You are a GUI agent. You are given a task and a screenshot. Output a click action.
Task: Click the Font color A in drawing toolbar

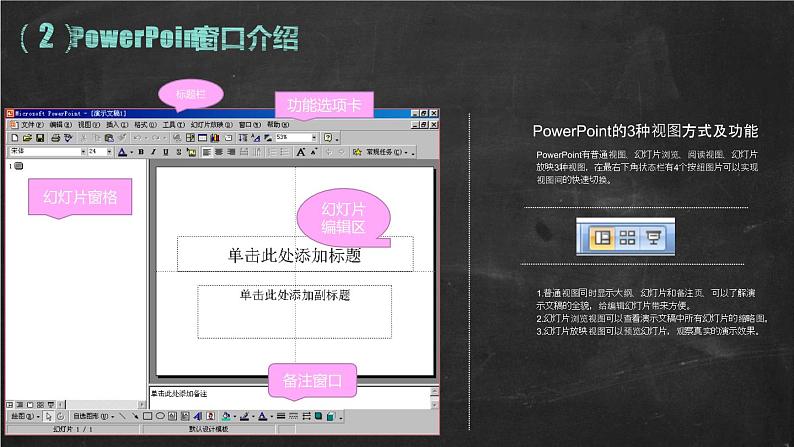(x=262, y=416)
